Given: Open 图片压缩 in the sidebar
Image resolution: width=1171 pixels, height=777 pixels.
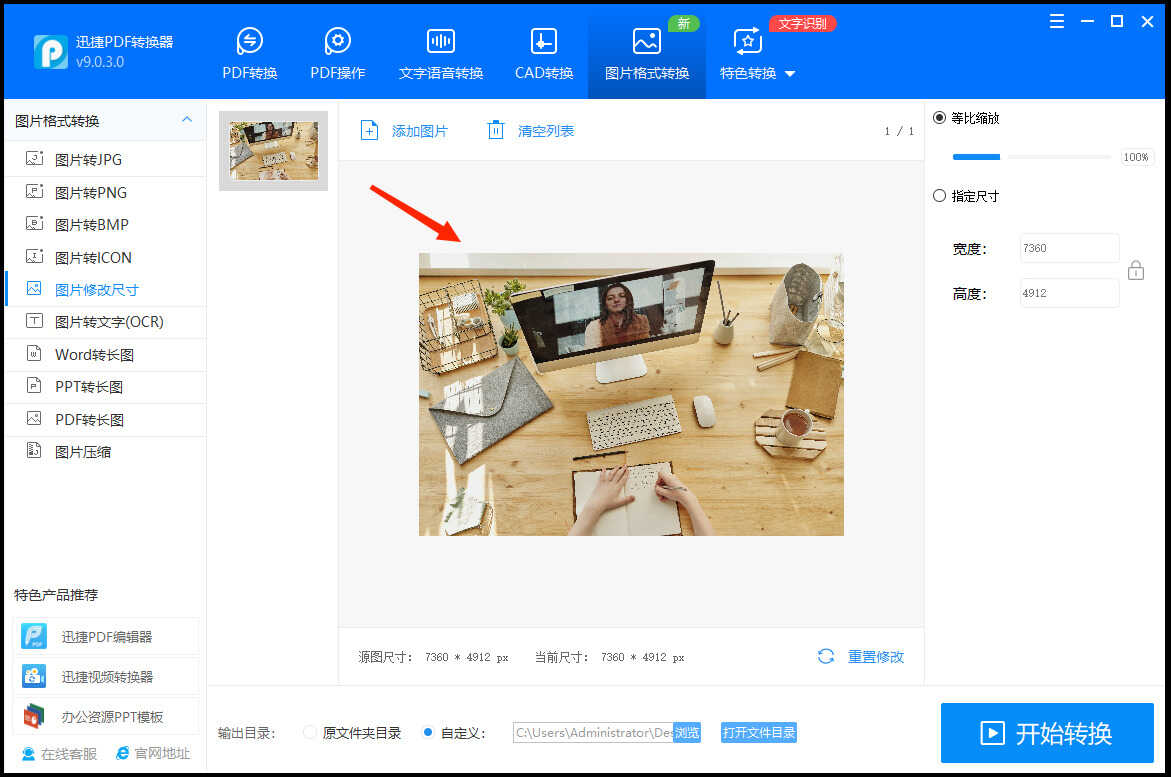Looking at the screenshot, I should [x=105, y=452].
